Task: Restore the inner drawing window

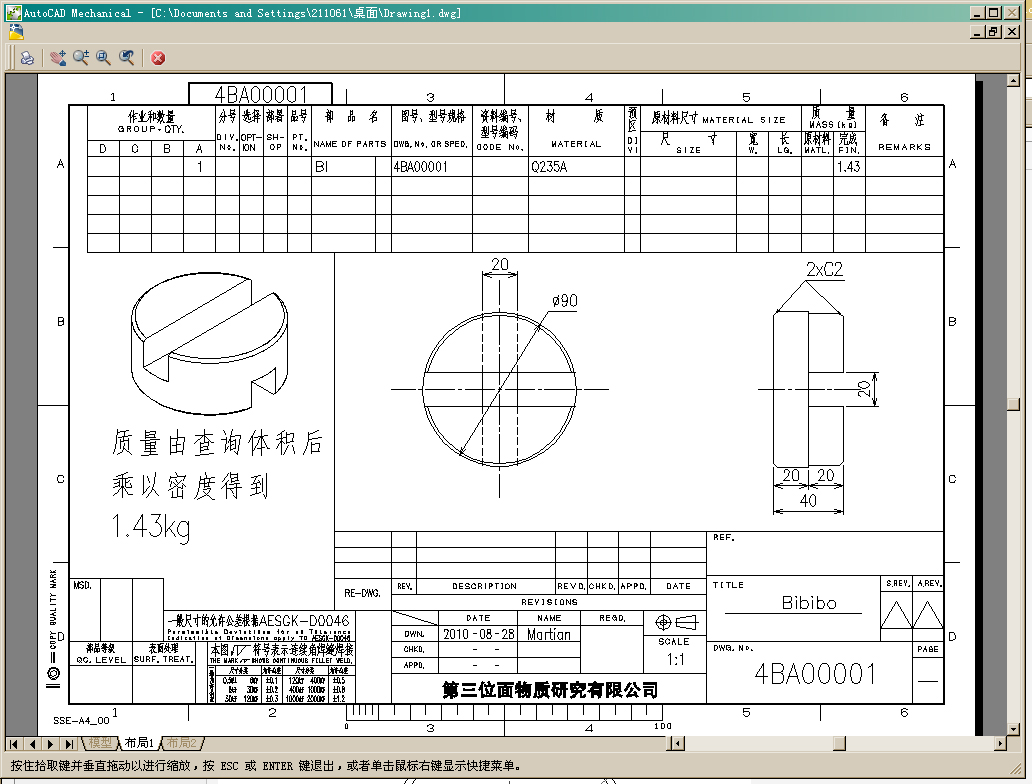Action: tap(994, 31)
